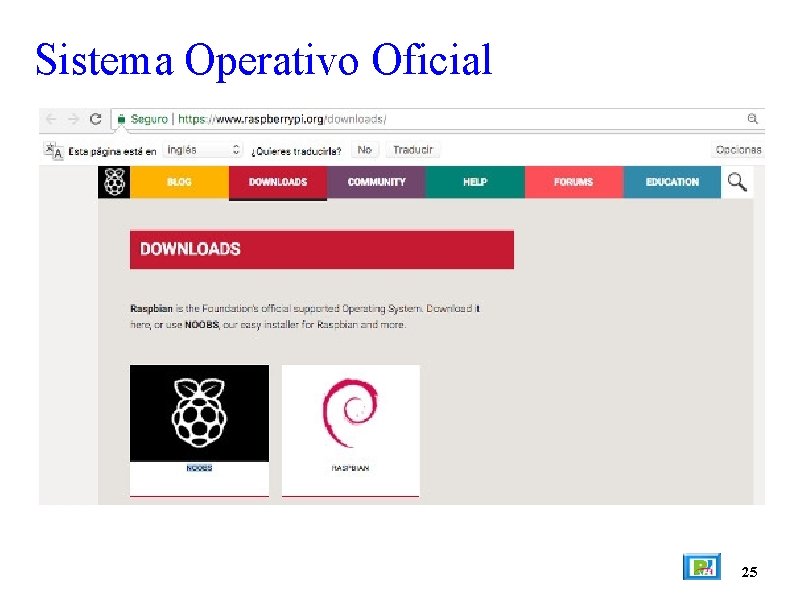Open Raspberry Pi logo home link

point(114,182)
